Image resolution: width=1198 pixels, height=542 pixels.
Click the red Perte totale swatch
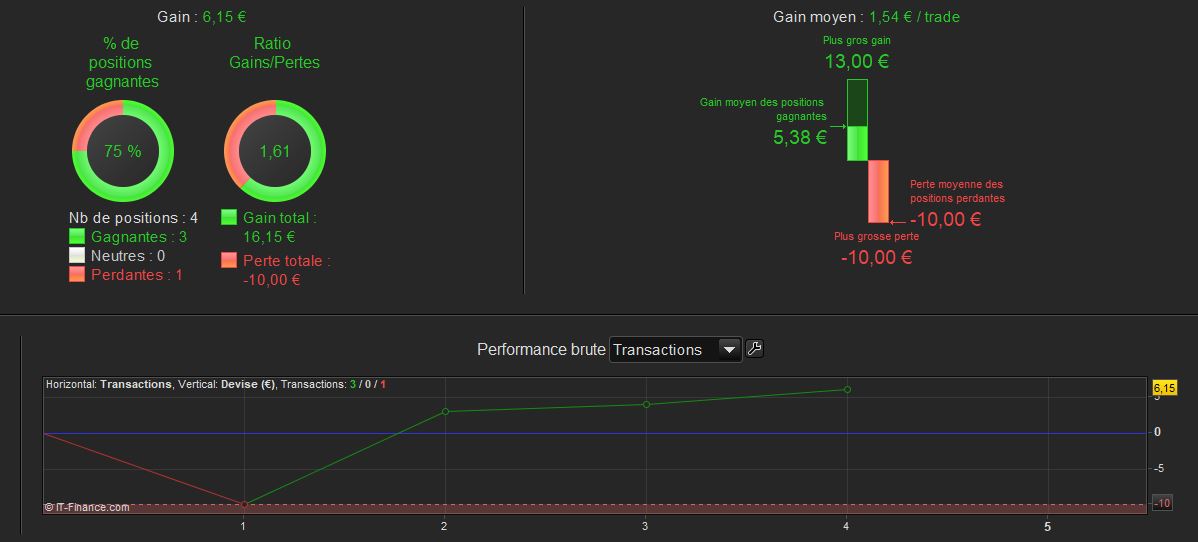pyautogui.click(x=229, y=261)
